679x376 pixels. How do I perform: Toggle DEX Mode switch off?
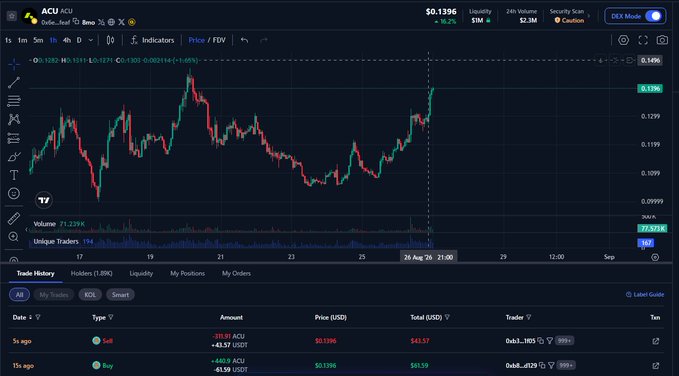pos(653,16)
